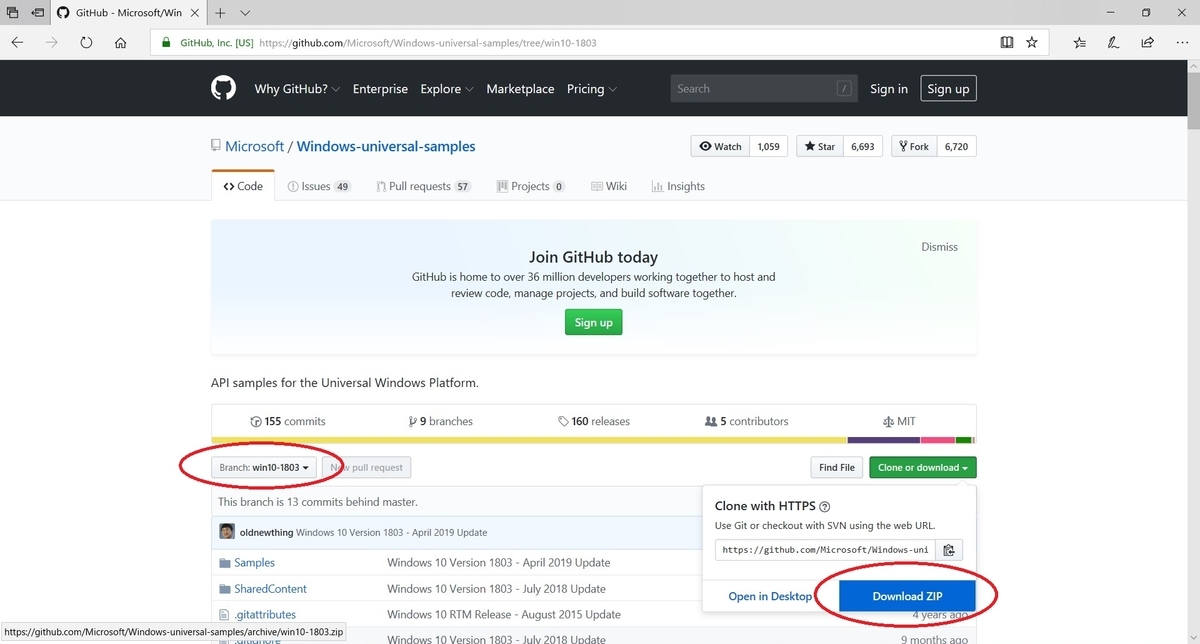Click the tabs you've set aside icon
Viewport: 1200px width, 644px height.
tap(13, 13)
